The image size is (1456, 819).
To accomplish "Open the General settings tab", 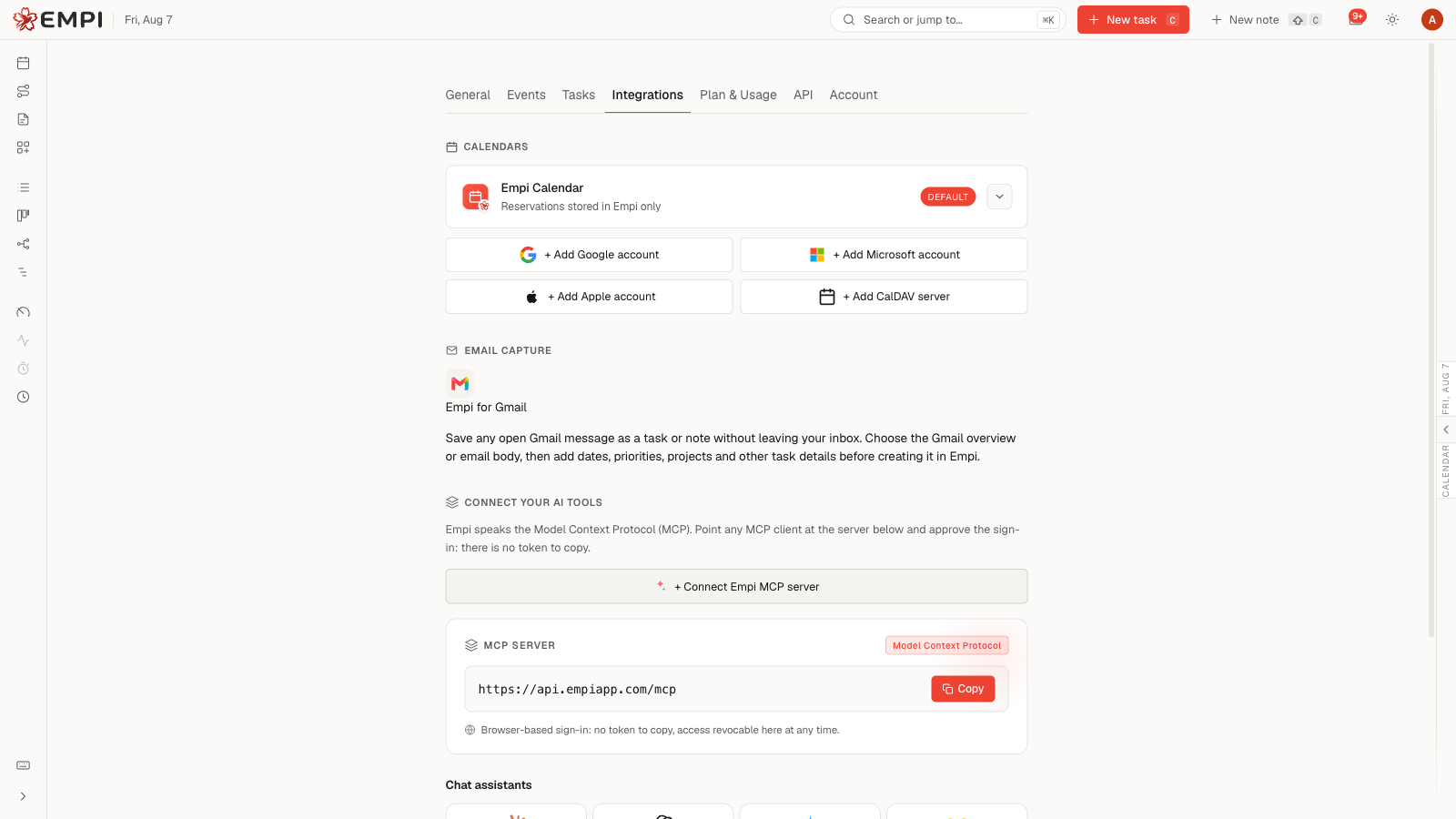I will (468, 95).
